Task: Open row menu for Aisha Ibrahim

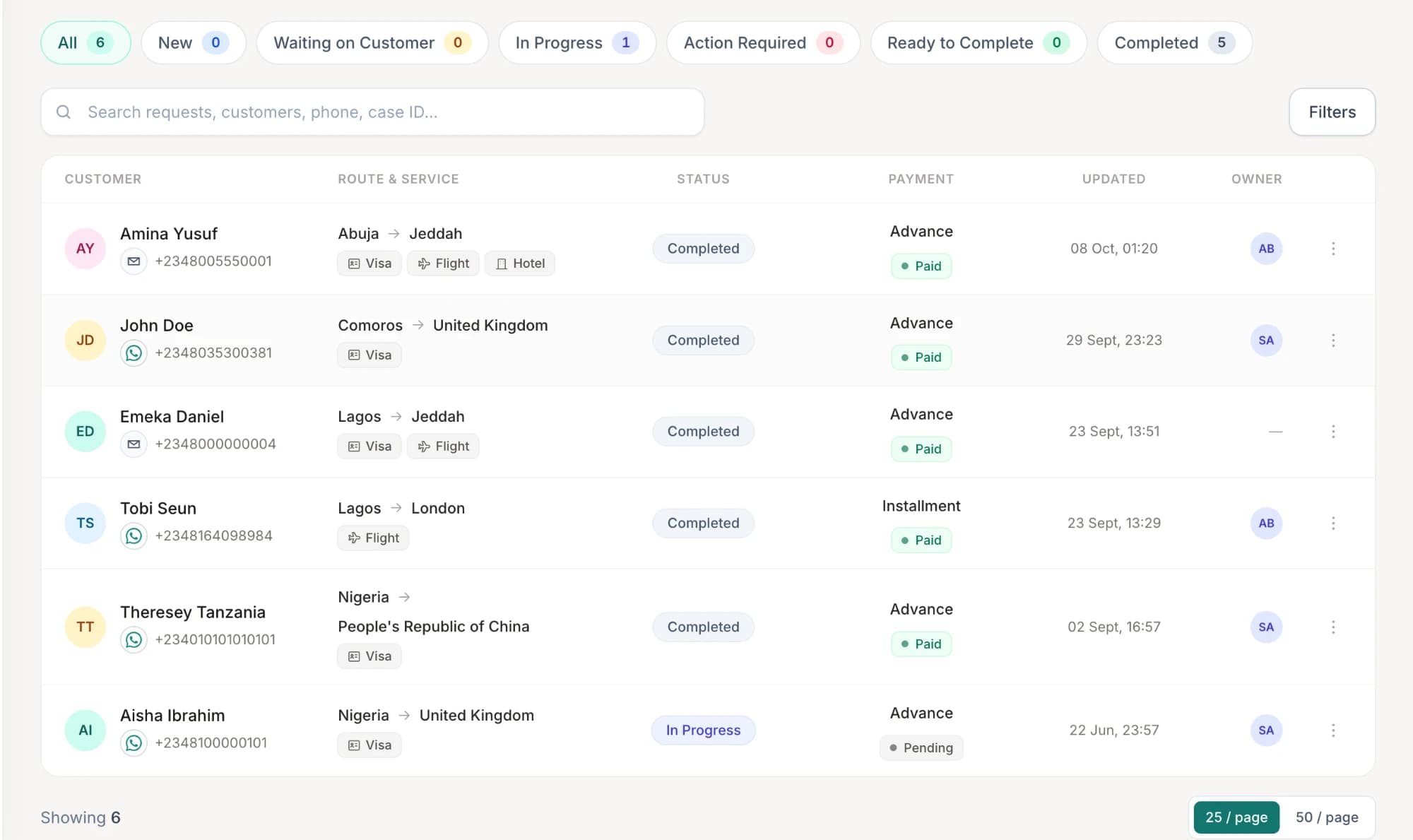Action: [x=1333, y=730]
